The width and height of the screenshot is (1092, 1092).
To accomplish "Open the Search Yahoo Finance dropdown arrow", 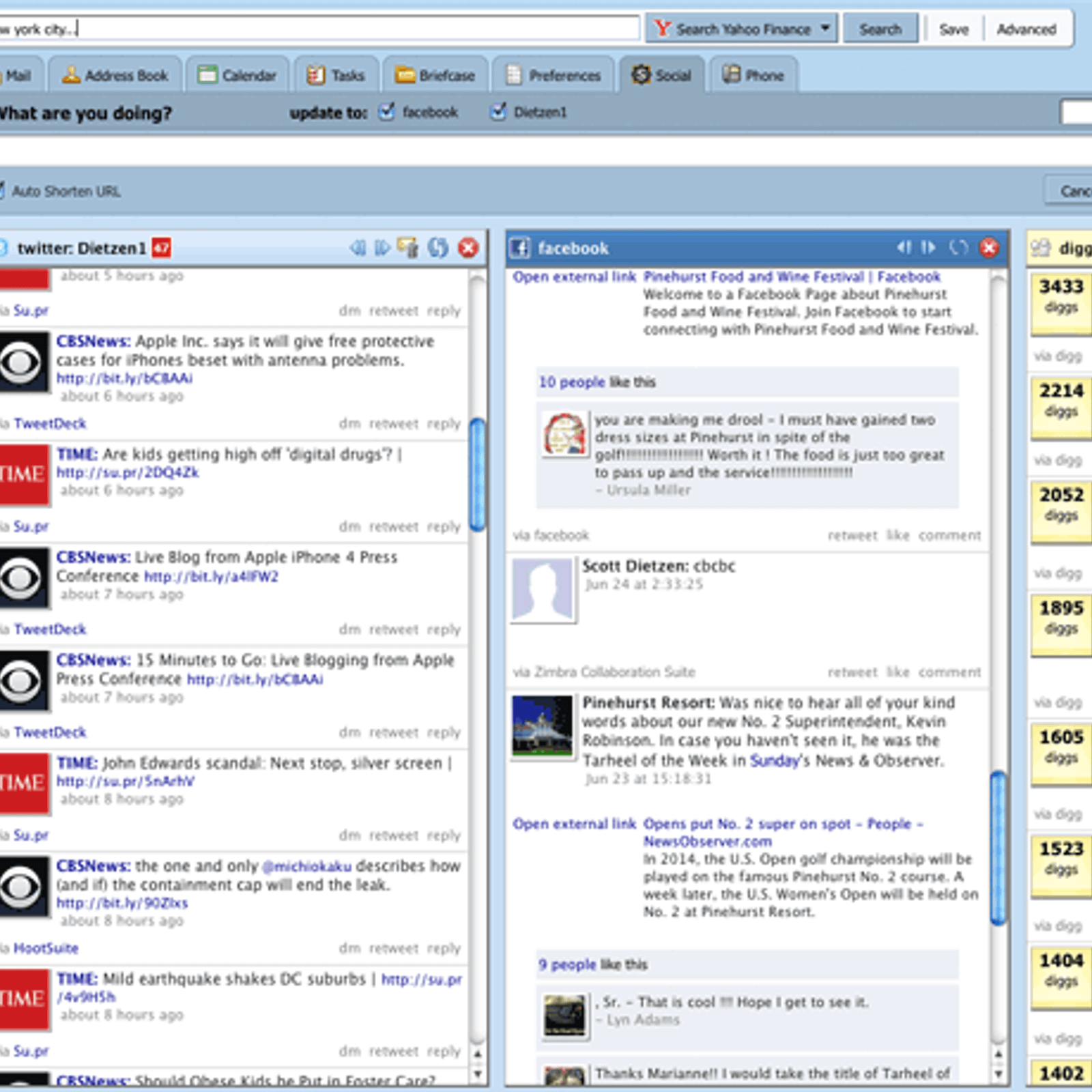I will click(x=826, y=29).
